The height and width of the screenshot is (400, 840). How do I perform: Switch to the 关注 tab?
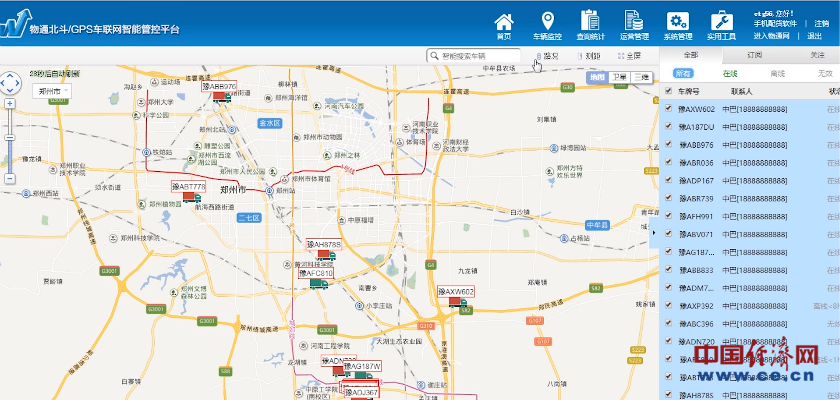[817, 55]
